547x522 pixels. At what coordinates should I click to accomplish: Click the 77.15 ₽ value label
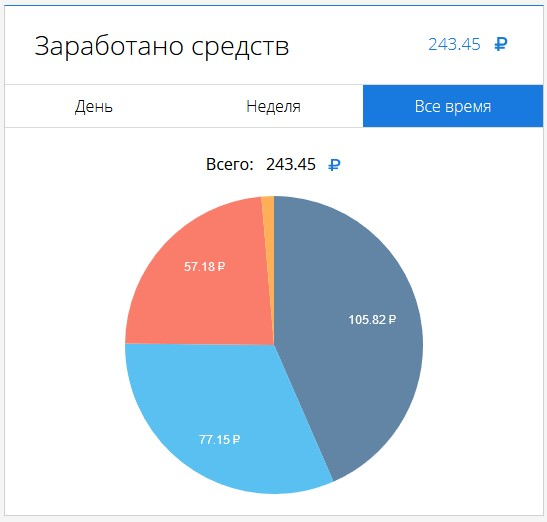(x=219, y=439)
